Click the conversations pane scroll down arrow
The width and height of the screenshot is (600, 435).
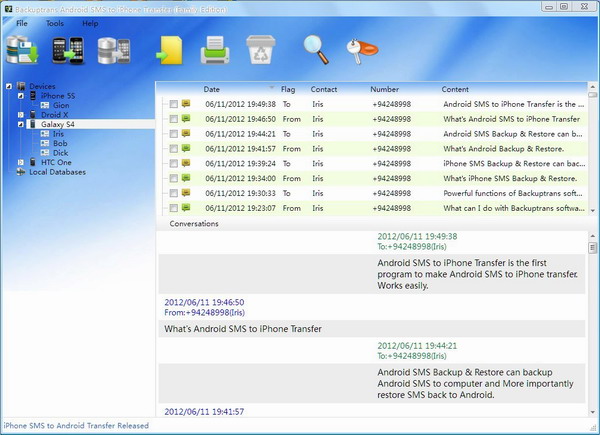(x=593, y=412)
